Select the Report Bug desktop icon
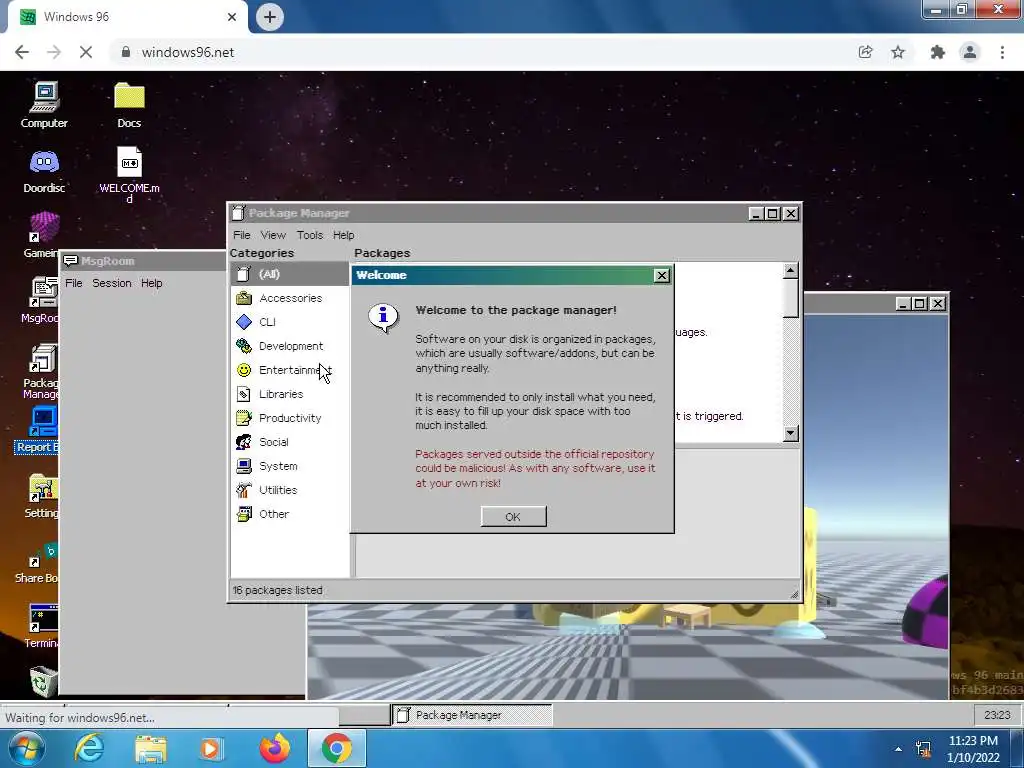1024x768 pixels. [x=39, y=430]
